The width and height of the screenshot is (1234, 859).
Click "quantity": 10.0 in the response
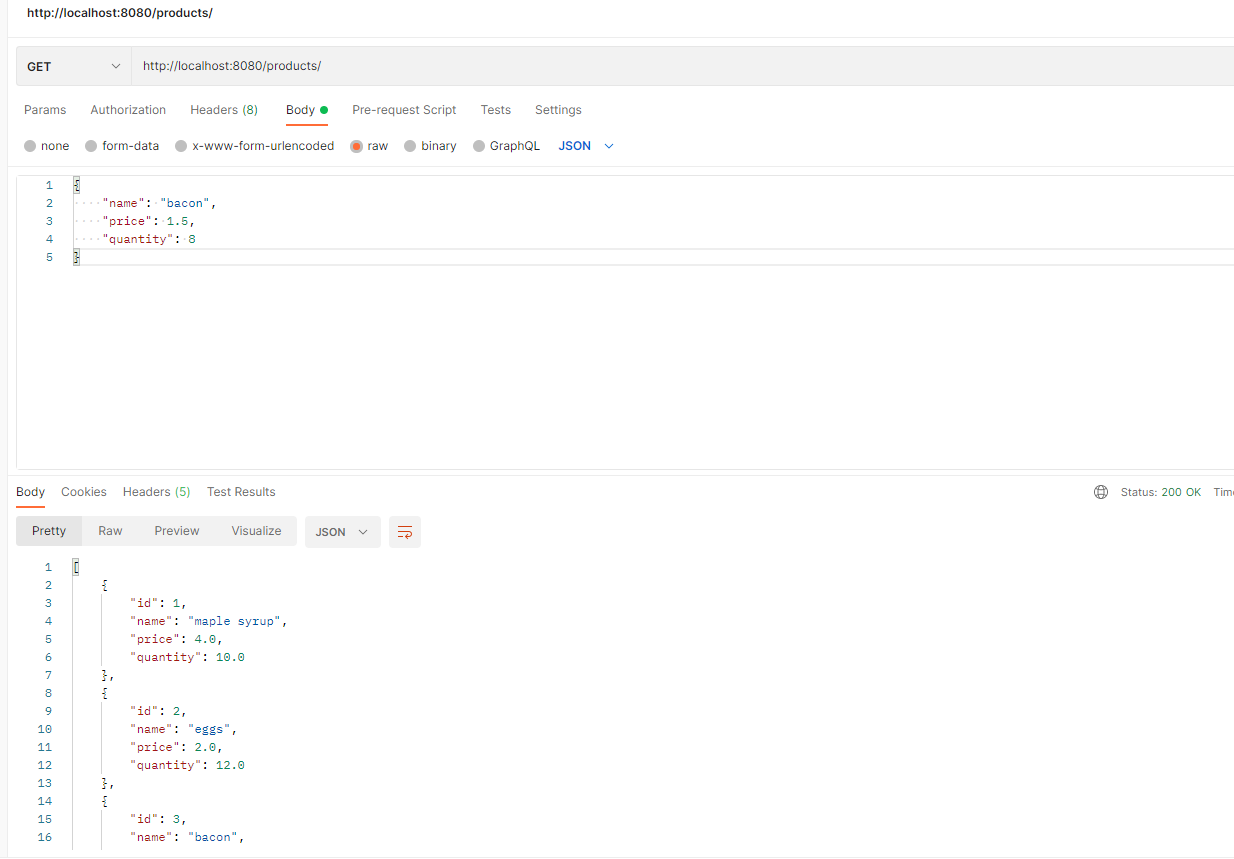(x=188, y=657)
